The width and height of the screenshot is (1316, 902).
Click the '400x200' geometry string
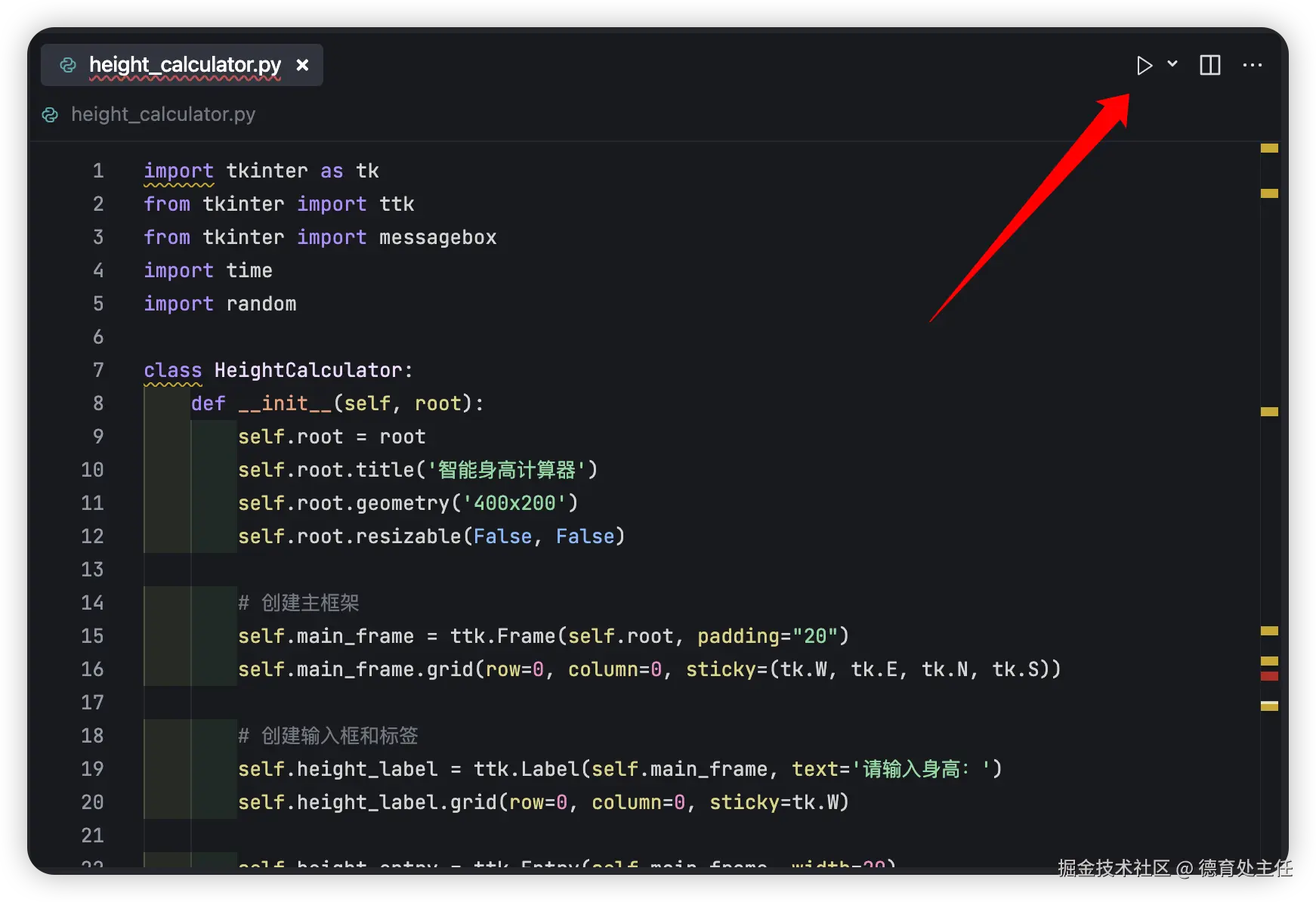514,503
